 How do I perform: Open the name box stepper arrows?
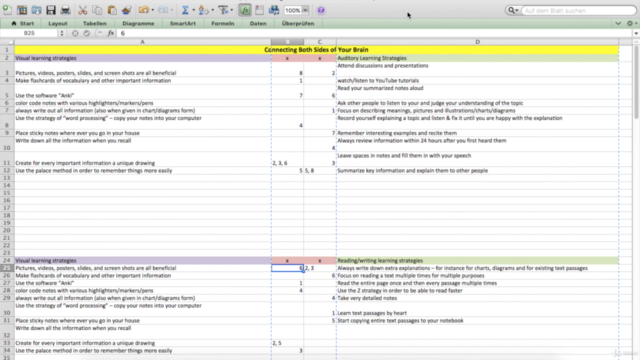coord(62,33)
